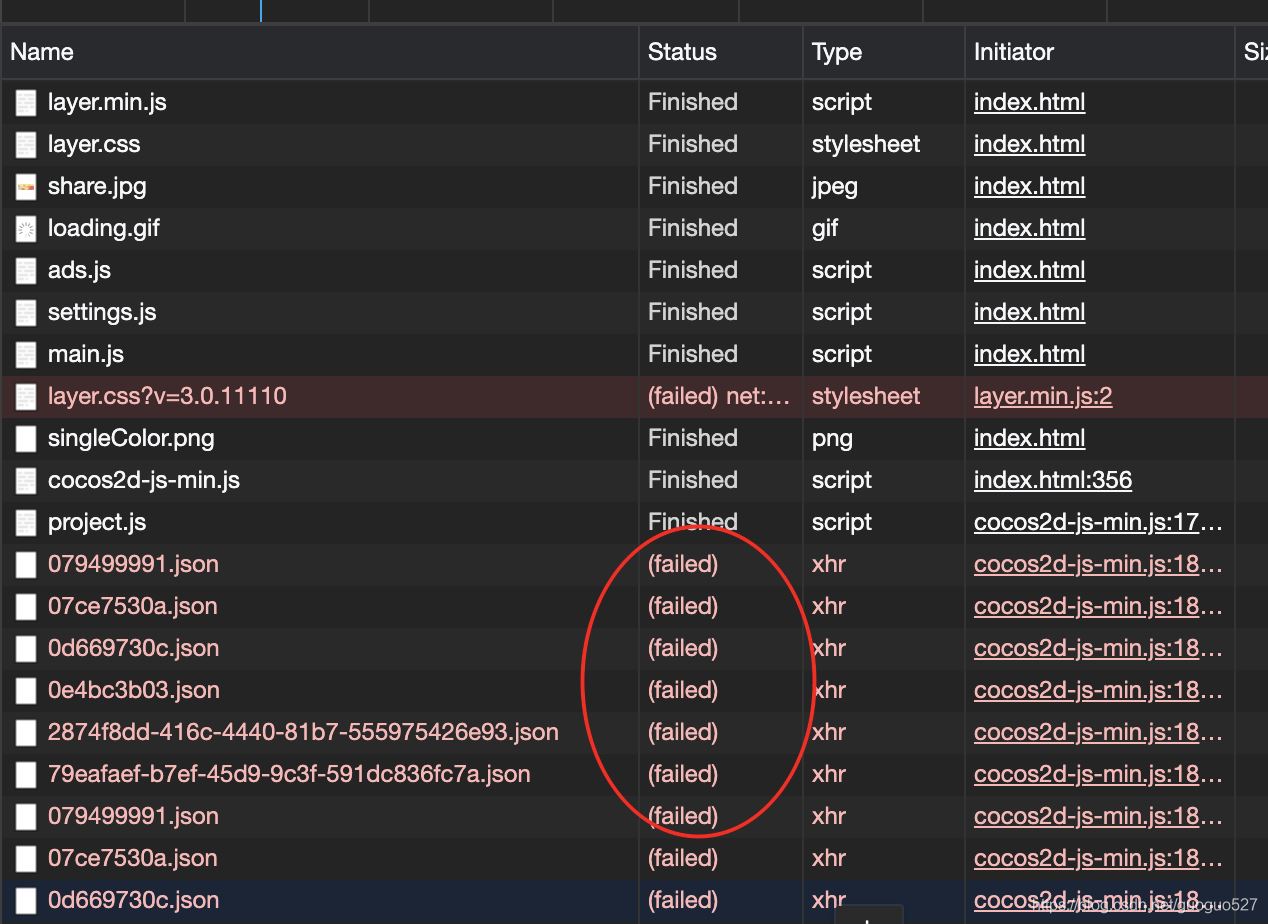This screenshot has width=1268, height=924.
Task: Sort requests by the Status column header
Action: point(682,52)
